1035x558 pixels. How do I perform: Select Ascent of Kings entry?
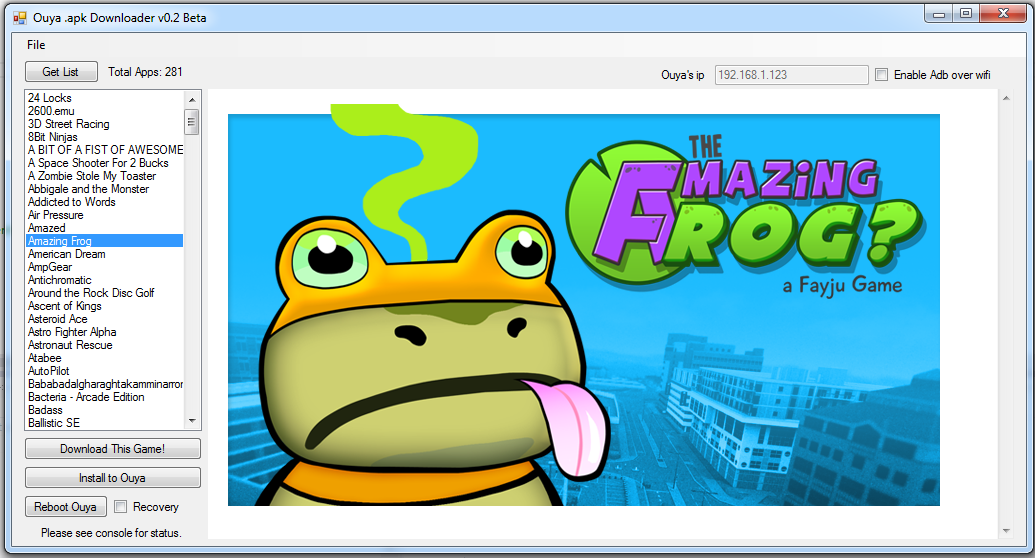tap(104, 306)
